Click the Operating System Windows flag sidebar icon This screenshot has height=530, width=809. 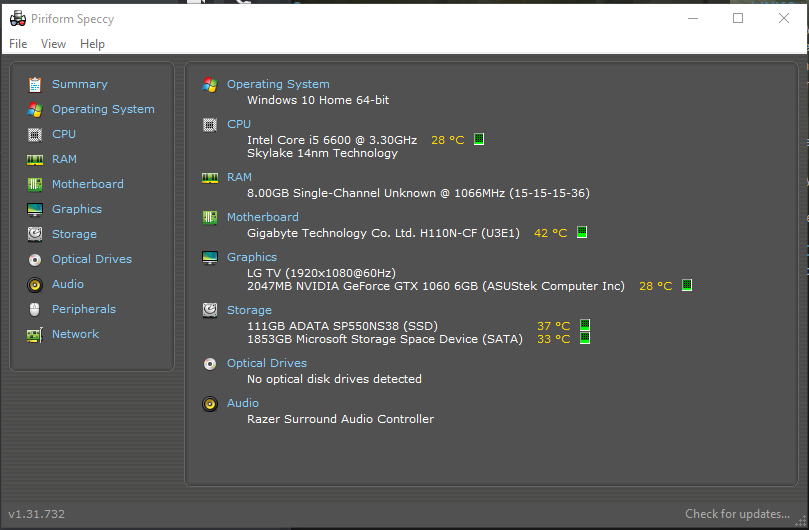[35, 109]
